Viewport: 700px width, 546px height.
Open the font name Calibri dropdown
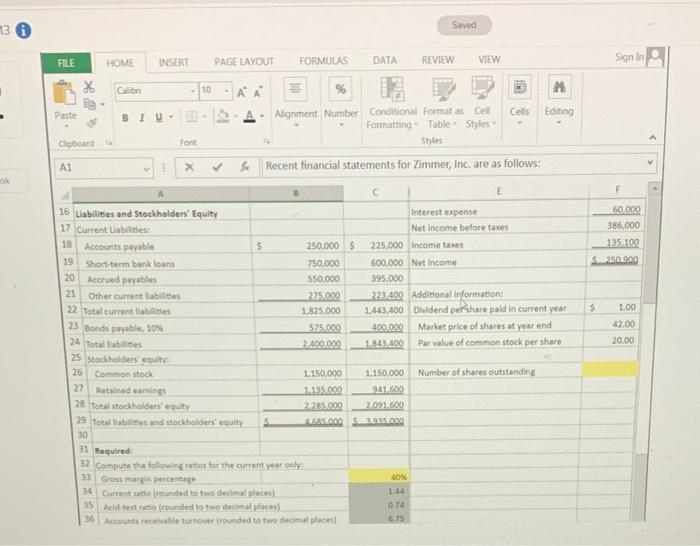click(193, 91)
